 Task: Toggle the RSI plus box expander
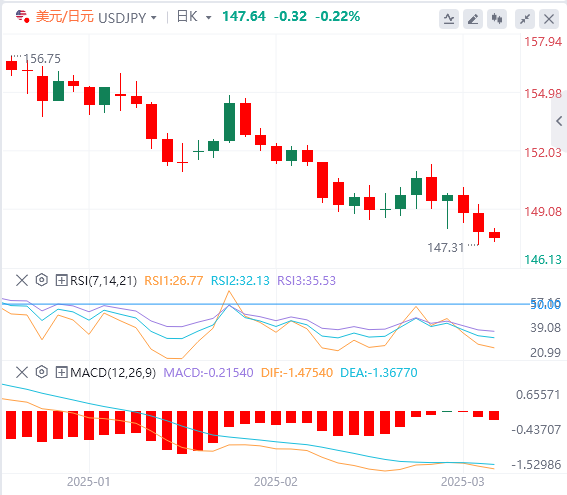click(x=61, y=280)
